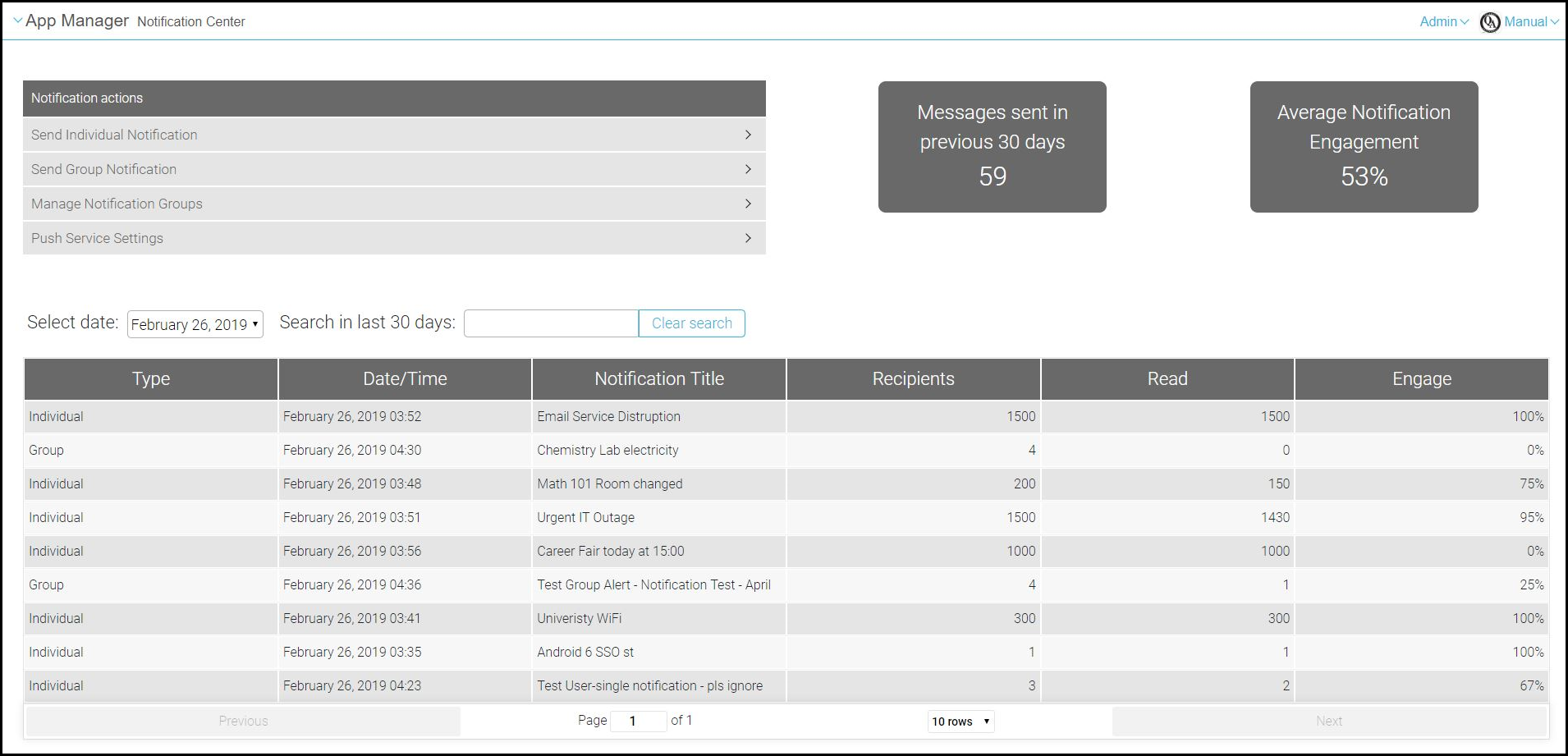Click the date February 26, 2019 03:51
This screenshot has width=1568, height=756.
(352, 517)
